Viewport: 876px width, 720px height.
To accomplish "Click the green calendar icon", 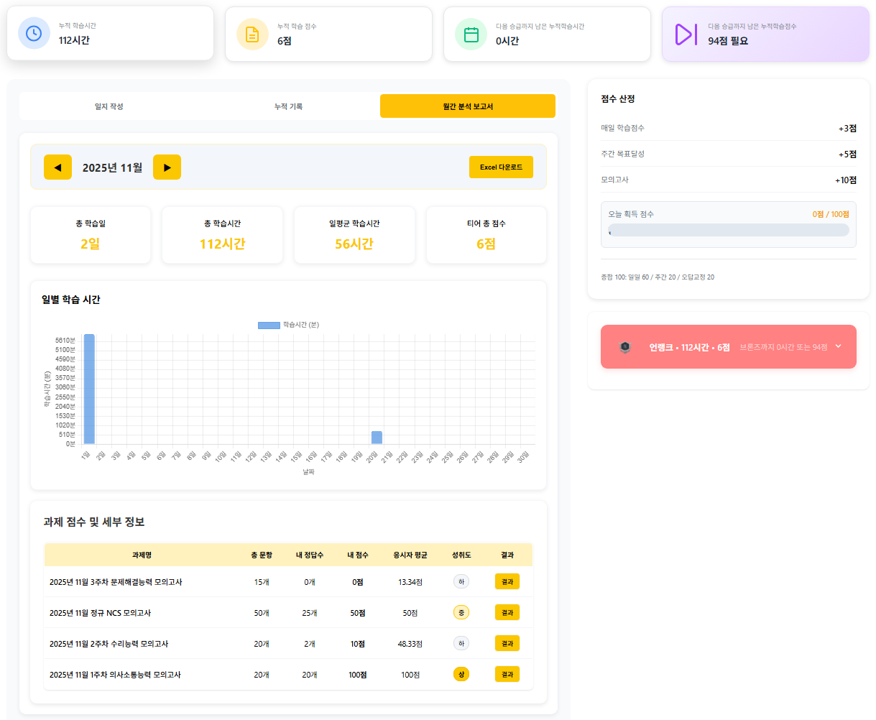I will coord(471,33).
